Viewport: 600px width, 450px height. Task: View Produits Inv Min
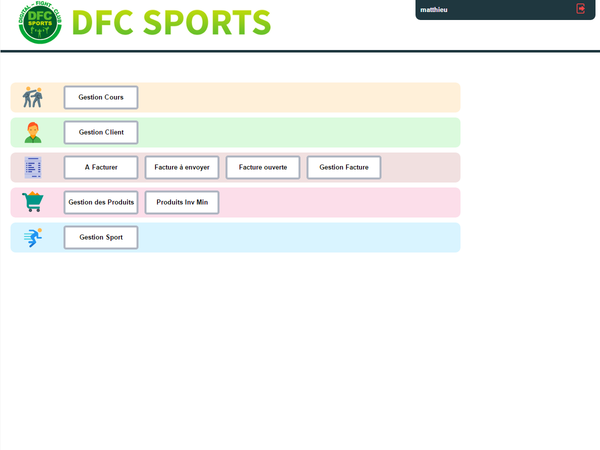click(x=182, y=202)
